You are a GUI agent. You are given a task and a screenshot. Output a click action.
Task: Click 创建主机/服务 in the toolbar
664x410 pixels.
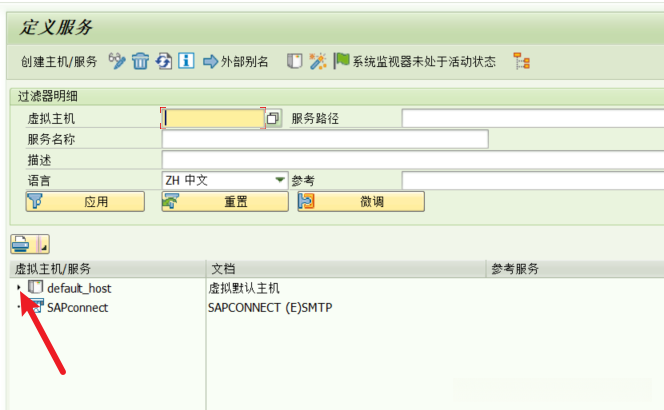tap(59, 62)
